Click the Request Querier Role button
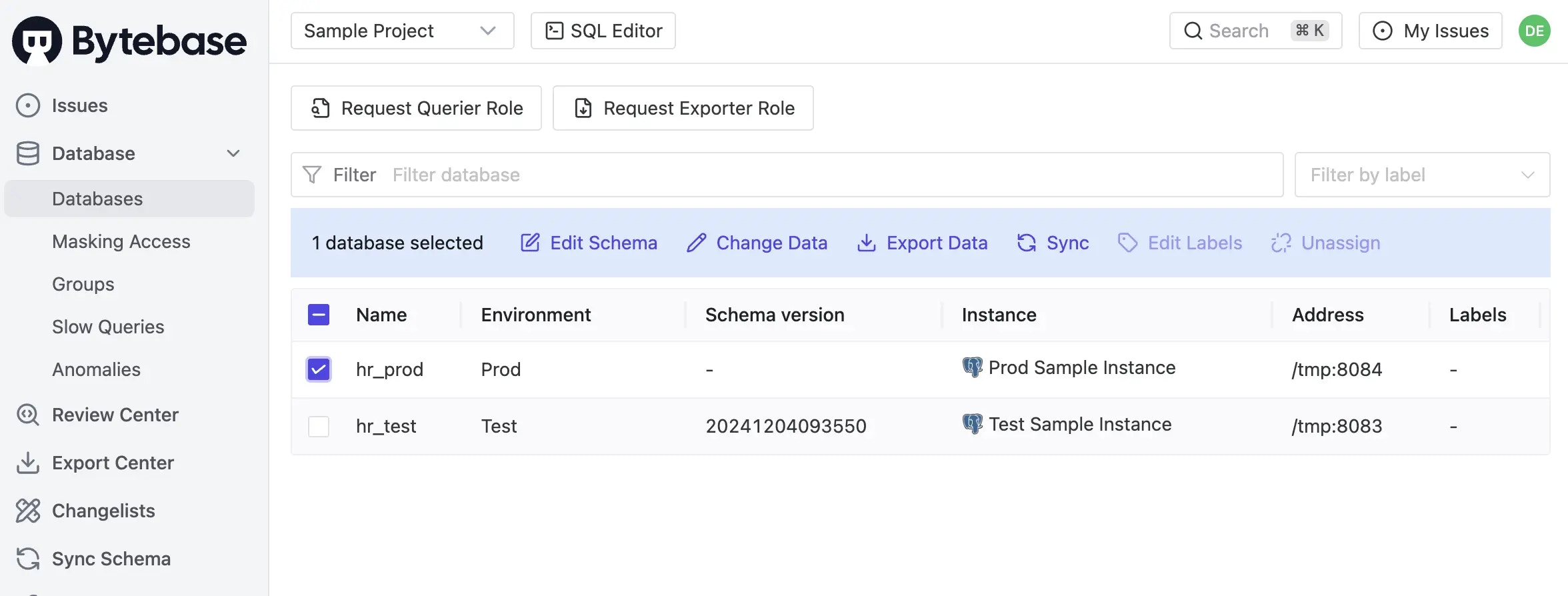This screenshot has width=1568, height=596. pos(416,108)
